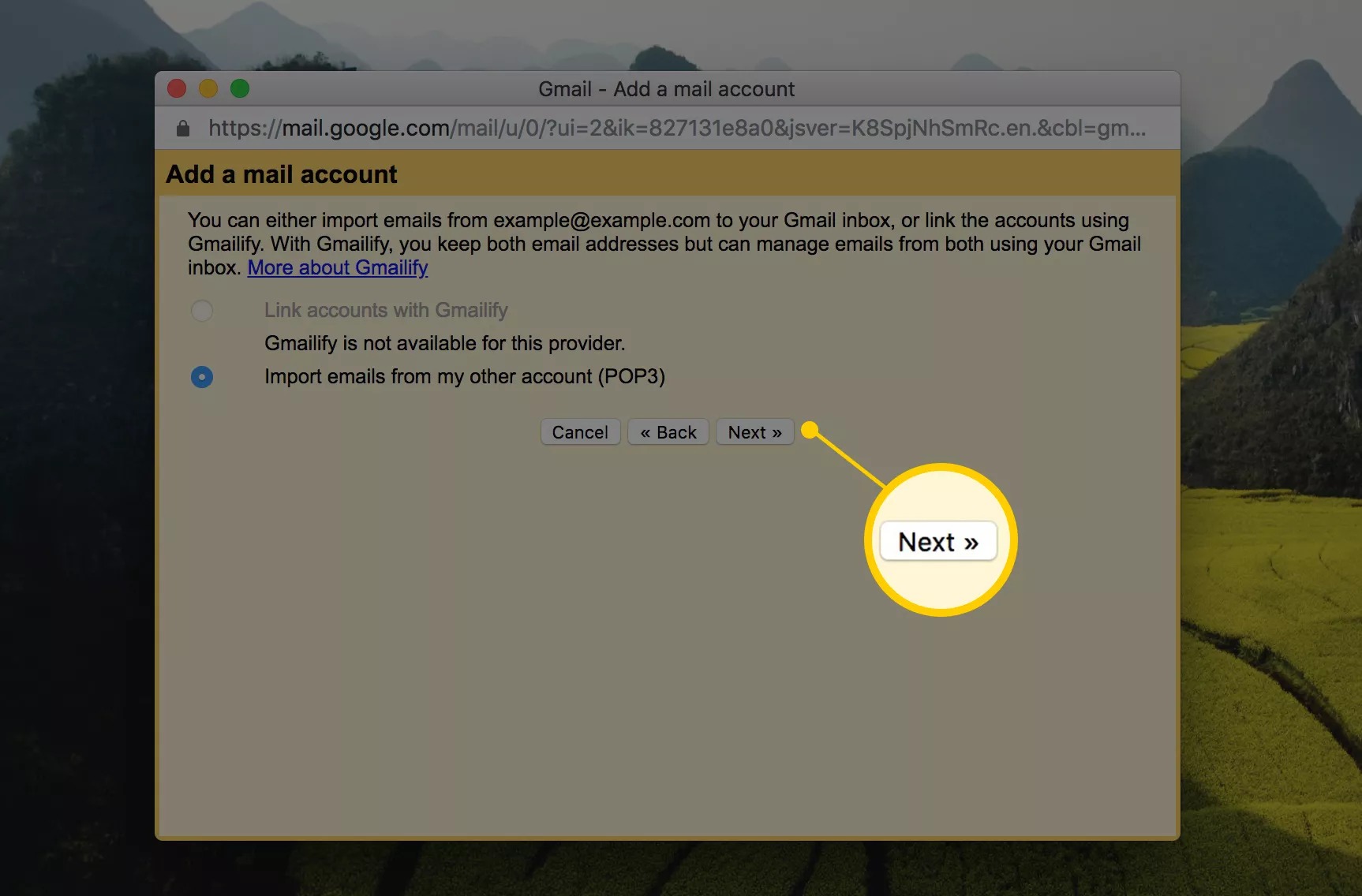Click the 'Gmail - Add a mail account' window title
This screenshot has width=1362, height=896.
click(667, 89)
